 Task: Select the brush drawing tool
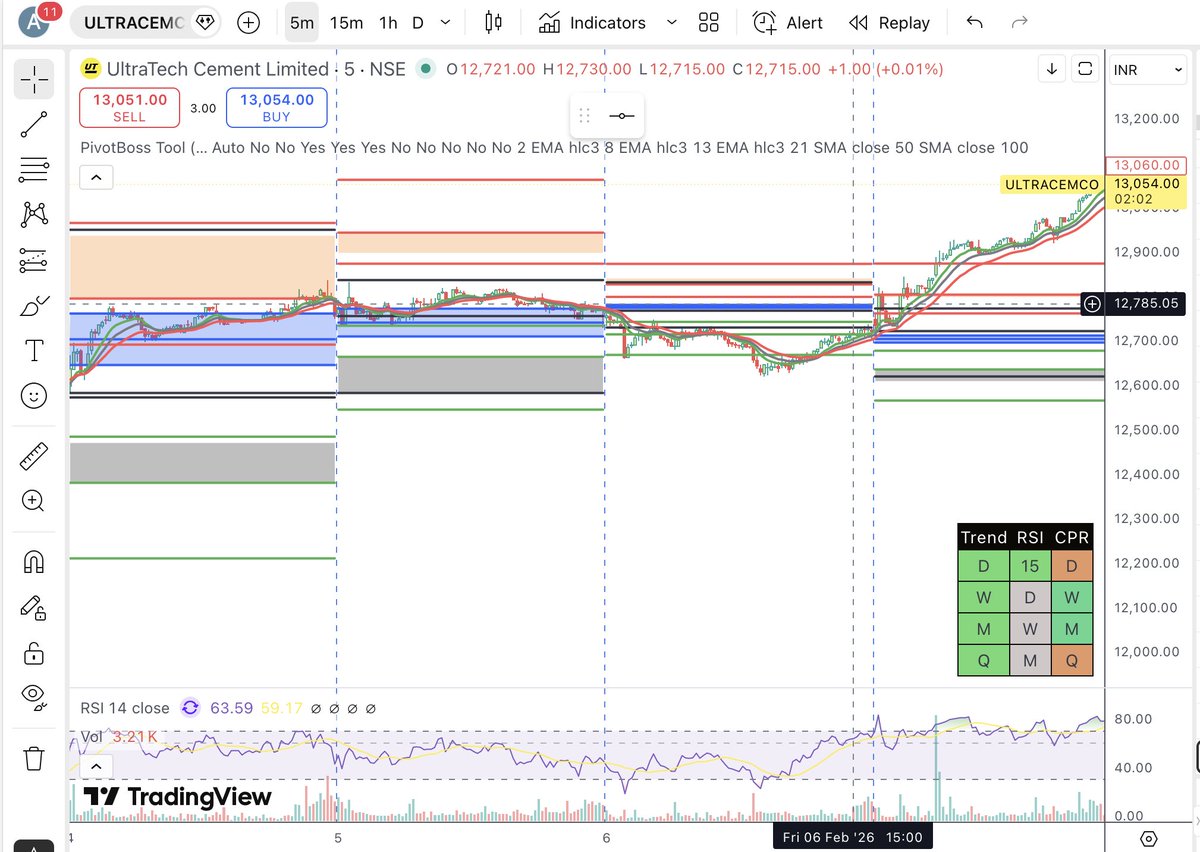click(34, 306)
